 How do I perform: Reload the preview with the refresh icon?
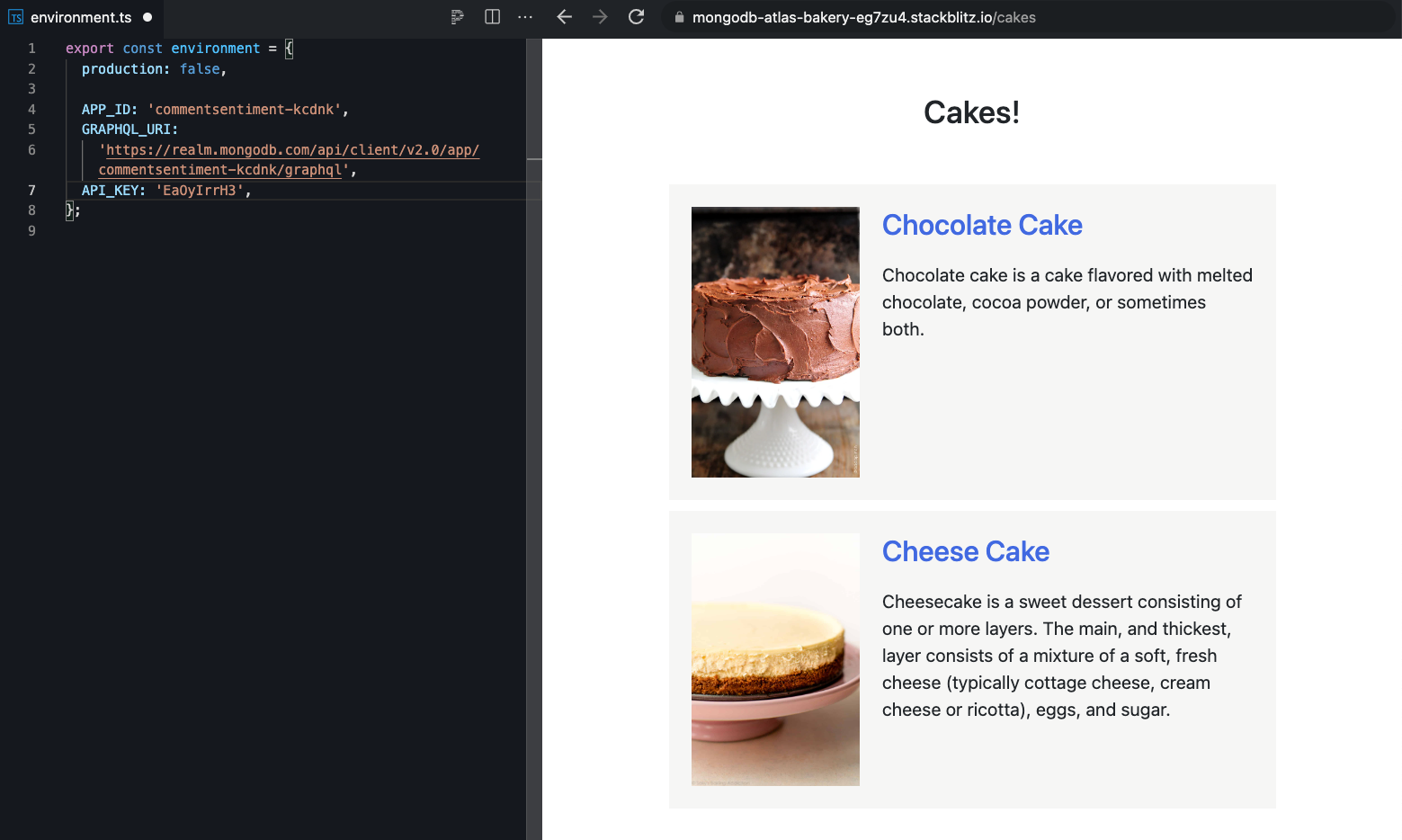point(636,17)
